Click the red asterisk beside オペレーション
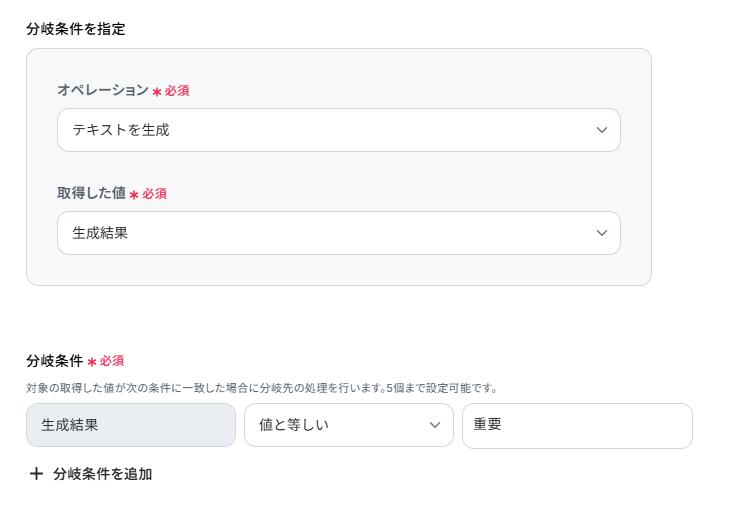745x506 pixels. point(157,91)
